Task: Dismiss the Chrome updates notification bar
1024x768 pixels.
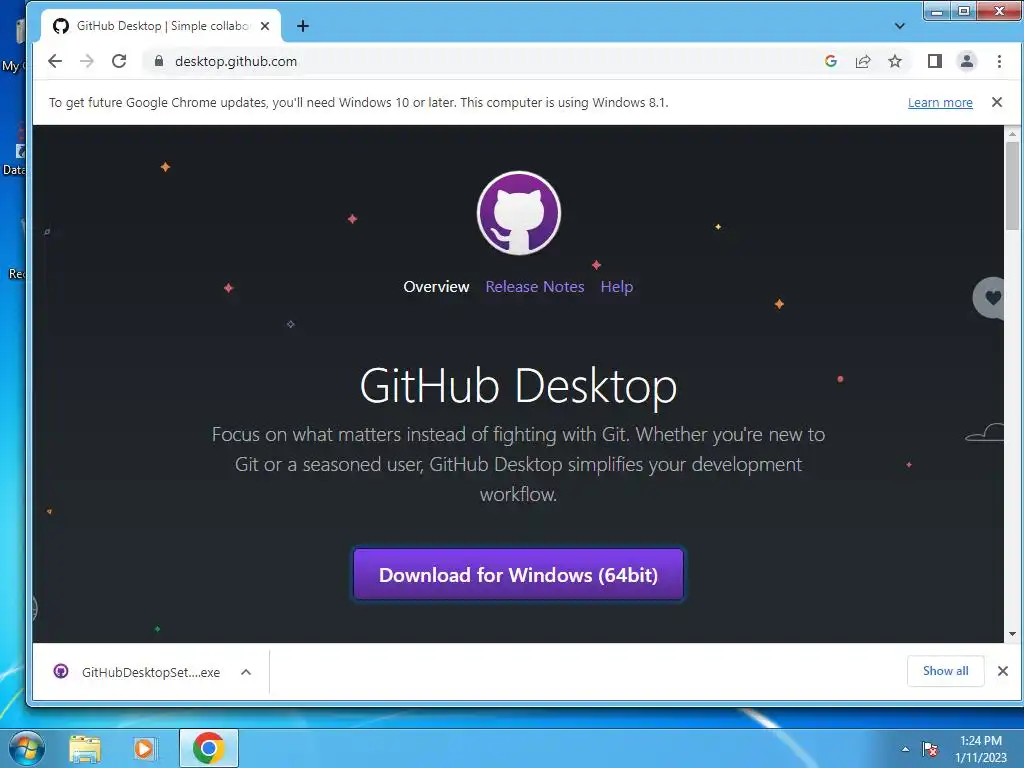Action: coord(997,102)
